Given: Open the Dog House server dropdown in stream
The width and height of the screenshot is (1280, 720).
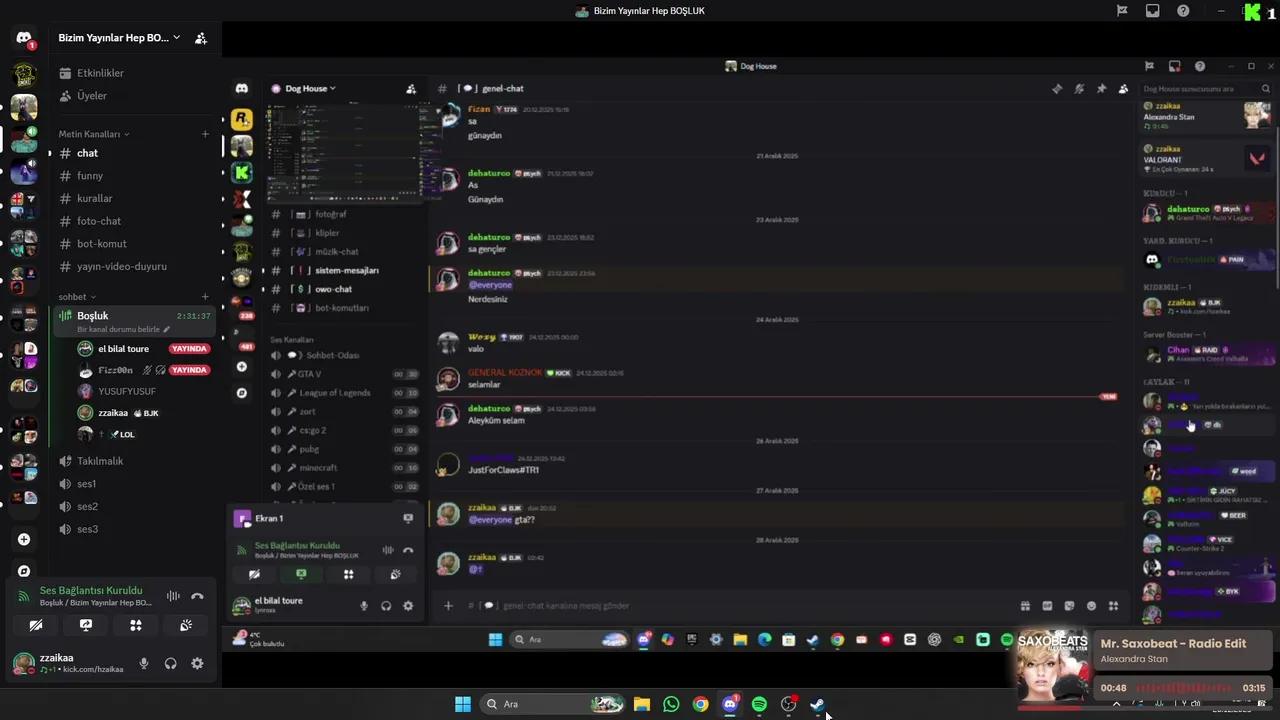Looking at the screenshot, I should [x=310, y=88].
